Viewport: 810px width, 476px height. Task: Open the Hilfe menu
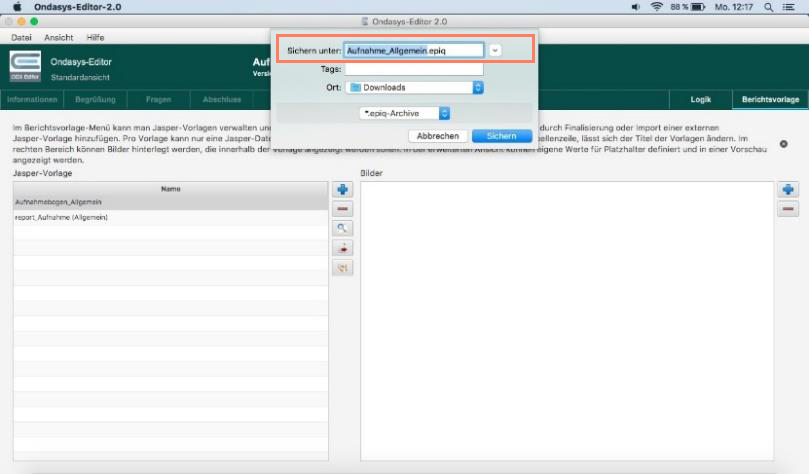click(x=95, y=37)
